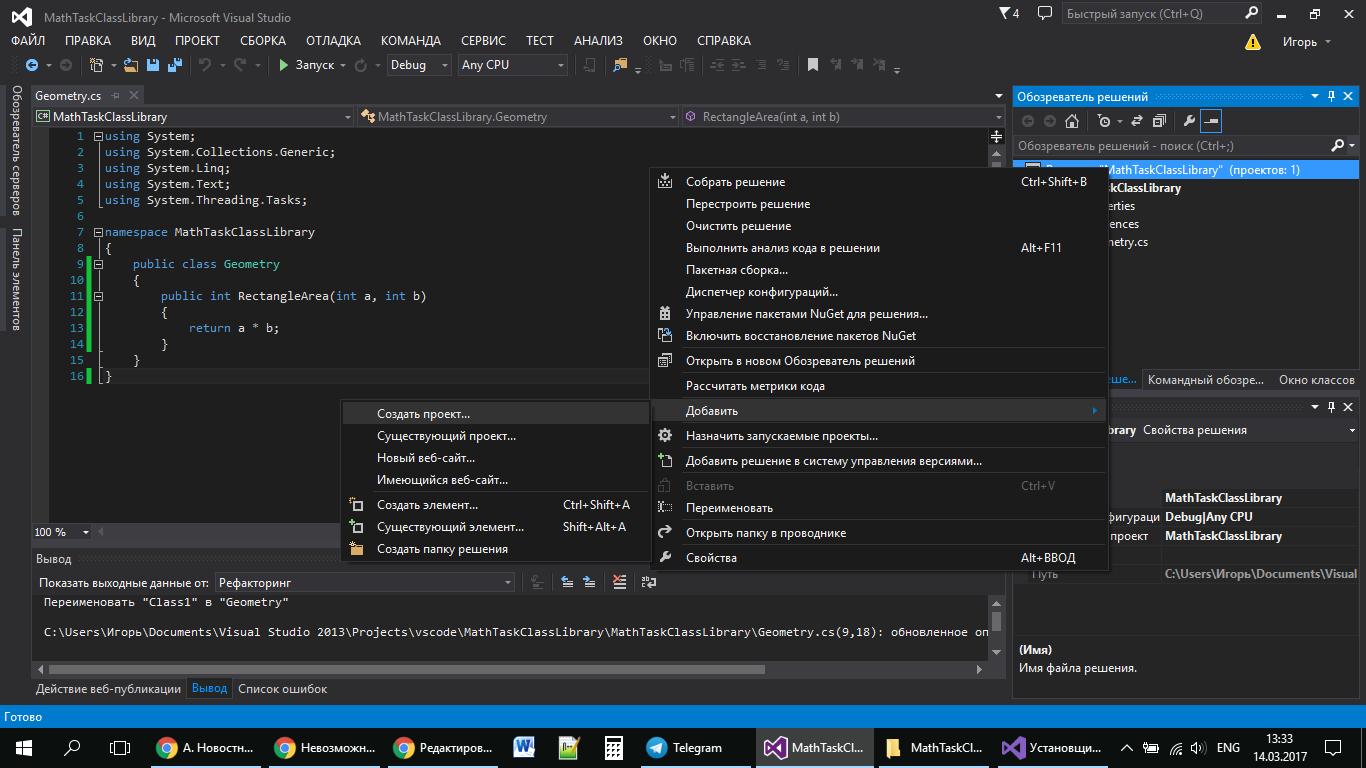Open the 100 % zoom dropdown
The width and height of the screenshot is (1366, 768).
pyautogui.click(x=62, y=532)
